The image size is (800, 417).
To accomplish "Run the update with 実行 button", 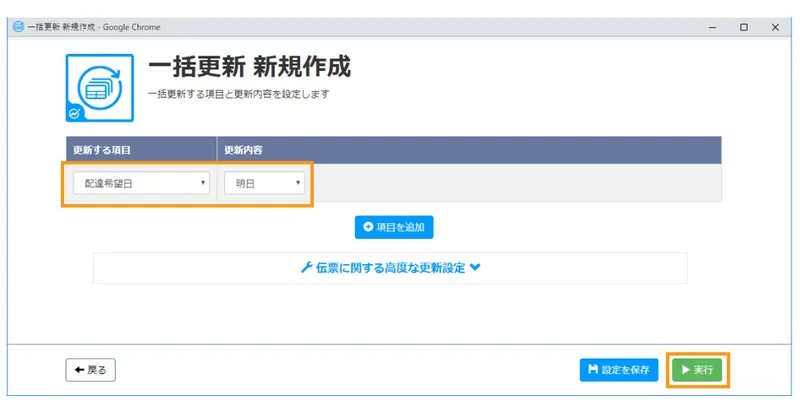I will [697, 370].
